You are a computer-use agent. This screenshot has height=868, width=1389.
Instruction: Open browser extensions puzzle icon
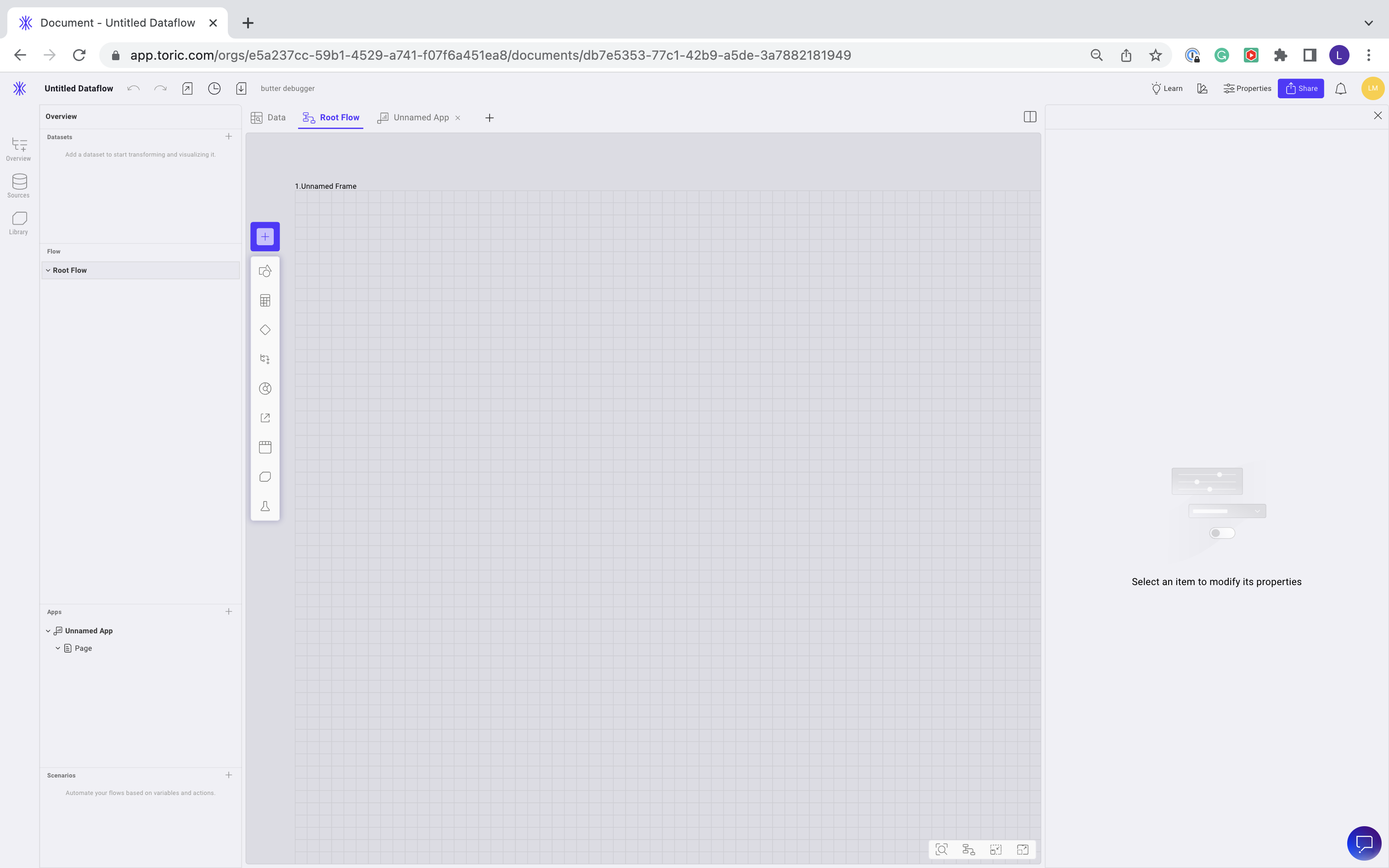pos(1280,55)
